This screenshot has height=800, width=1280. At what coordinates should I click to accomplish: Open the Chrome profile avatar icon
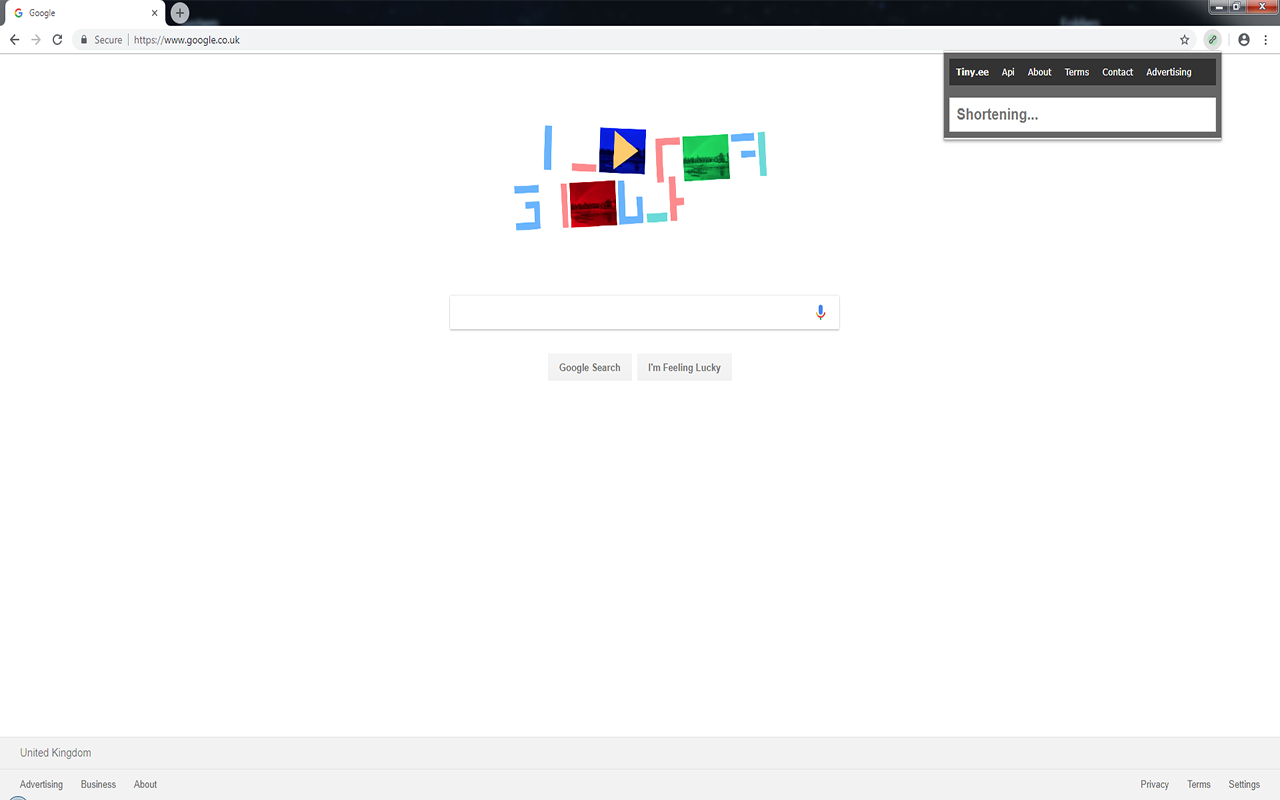tap(1244, 40)
